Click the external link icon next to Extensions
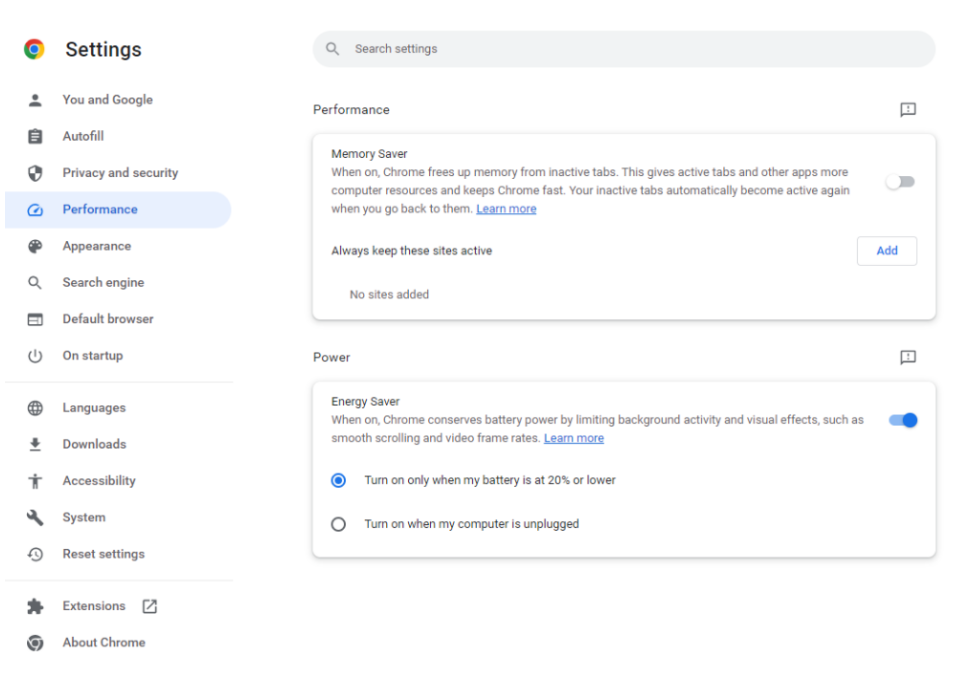 tap(149, 606)
